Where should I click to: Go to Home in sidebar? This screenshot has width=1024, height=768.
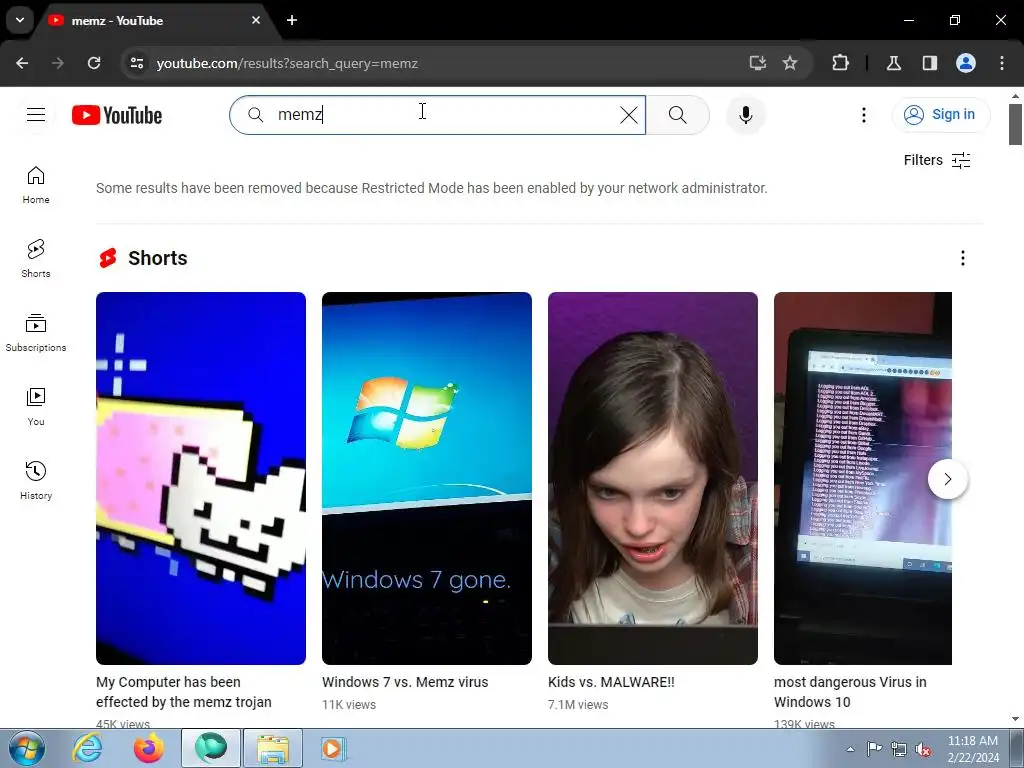click(x=36, y=185)
